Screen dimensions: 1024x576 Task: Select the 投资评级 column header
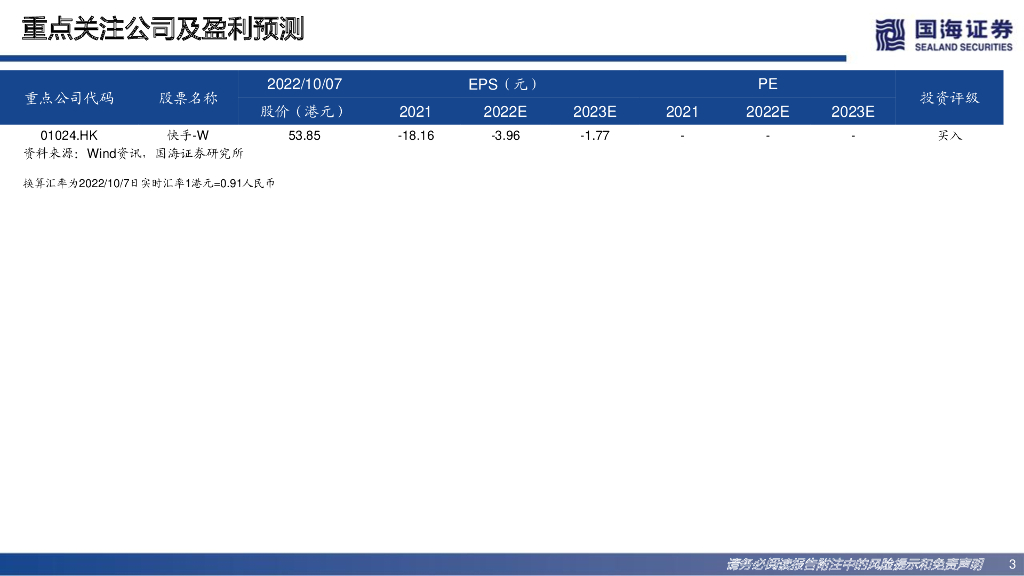pyautogui.click(x=950, y=98)
